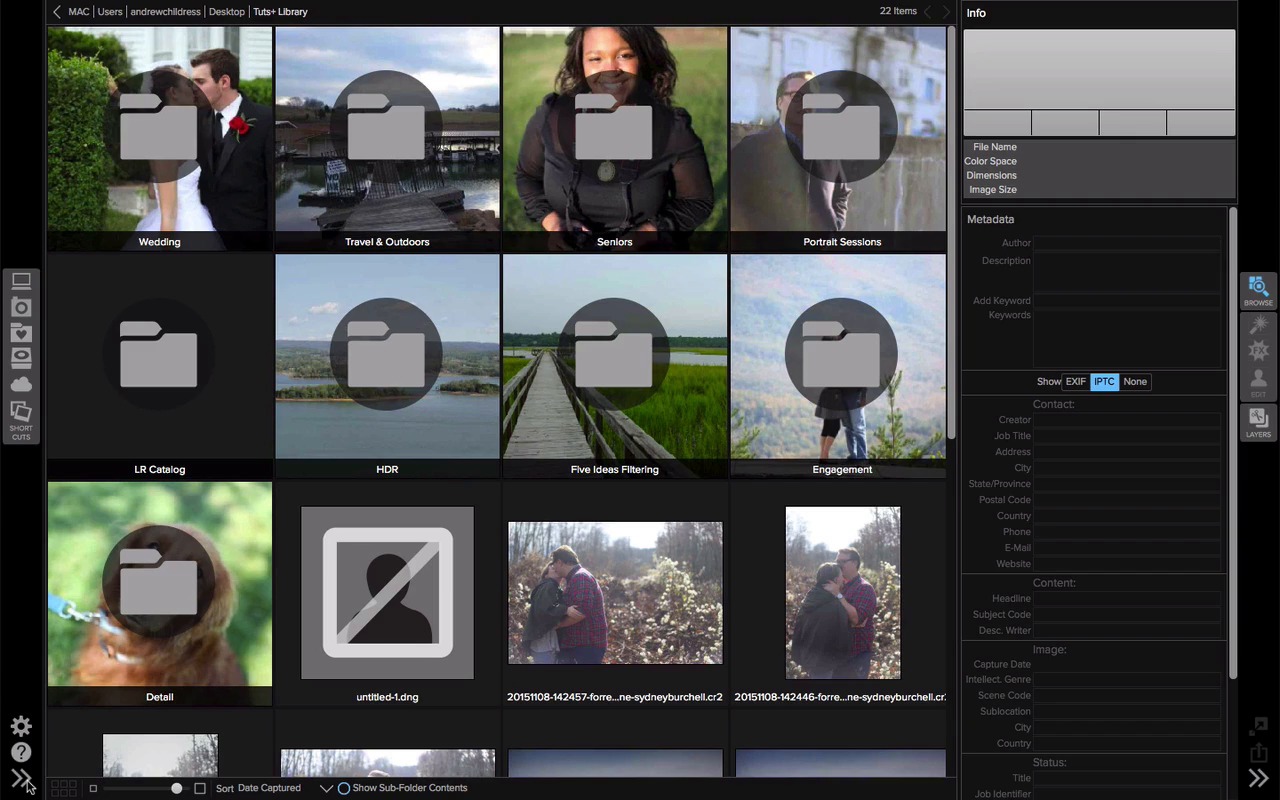Open the Help question mark icon

click(x=21, y=752)
